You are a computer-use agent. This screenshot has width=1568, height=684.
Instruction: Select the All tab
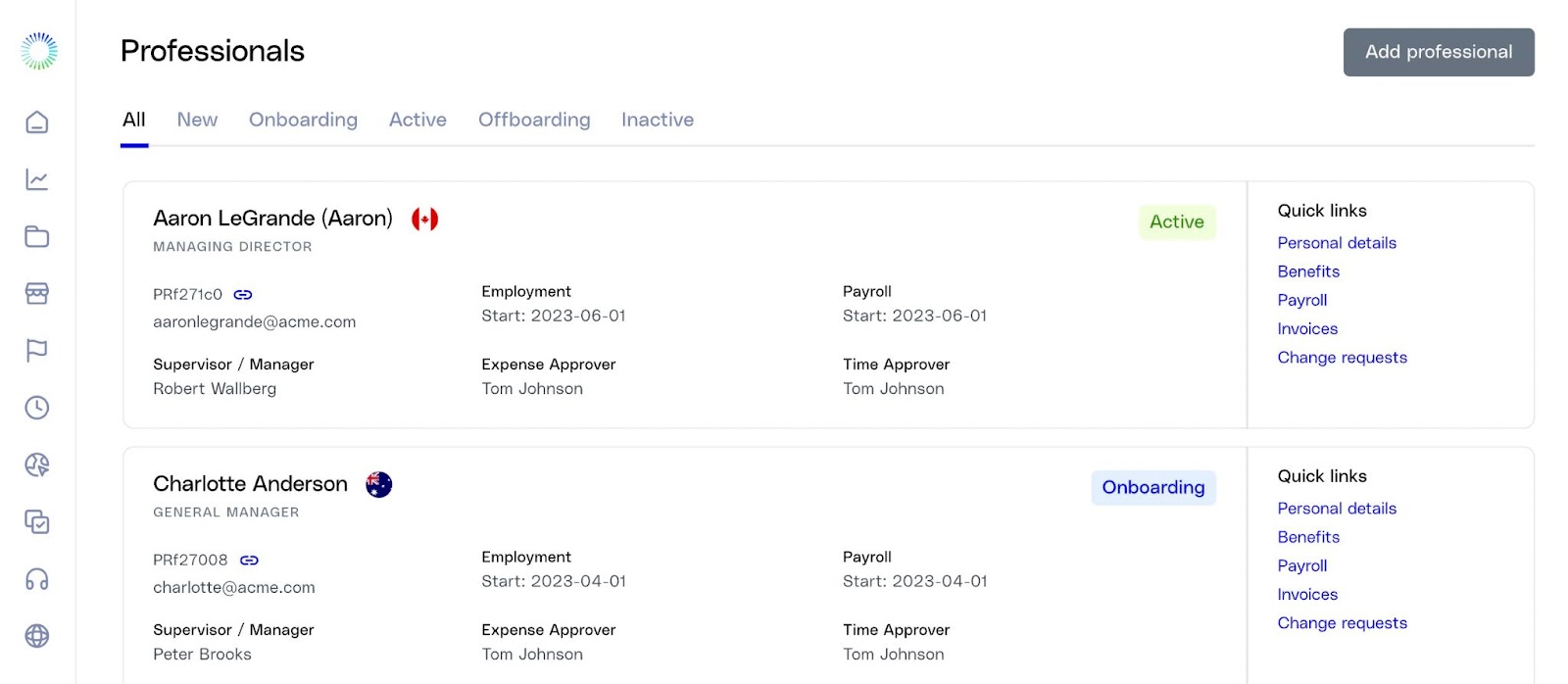(134, 120)
